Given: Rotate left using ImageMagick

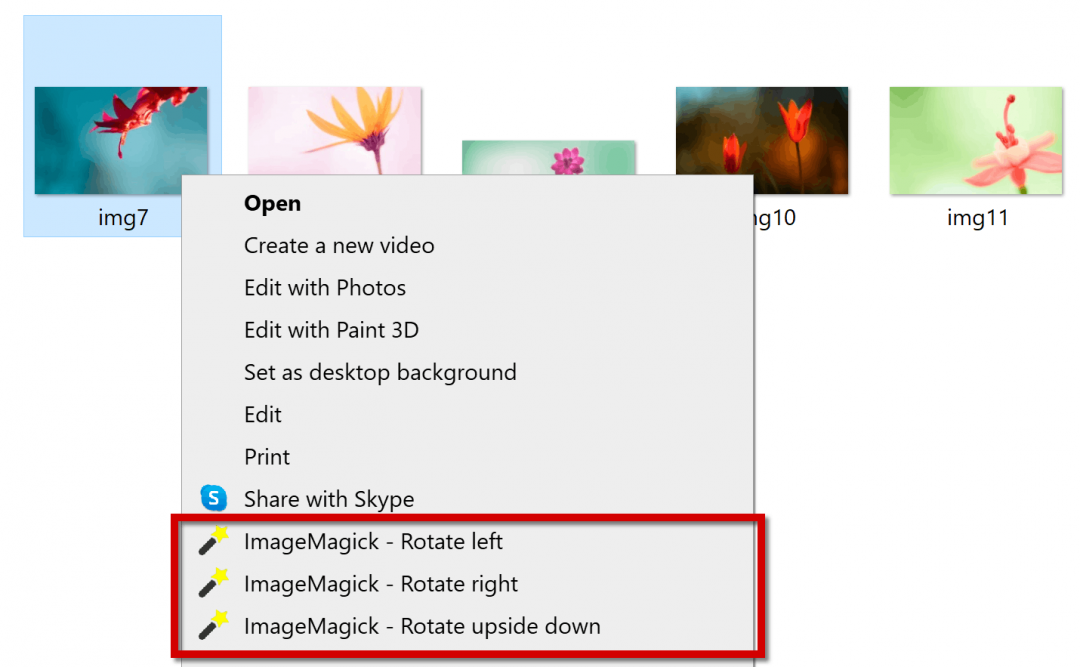Looking at the screenshot, I should 374,541.
